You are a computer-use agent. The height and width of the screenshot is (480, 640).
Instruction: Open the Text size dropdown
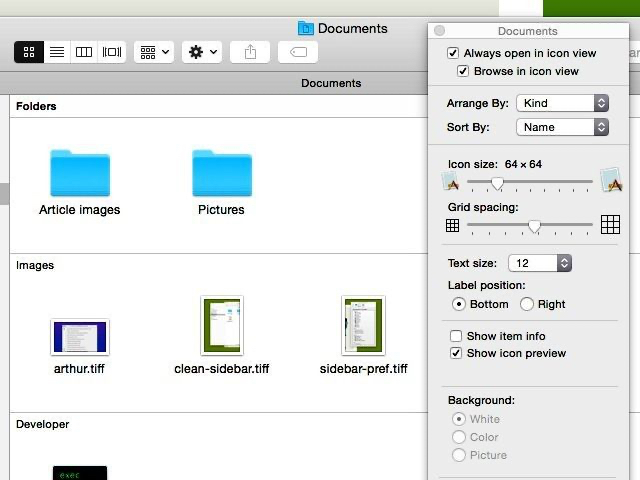pyautogui.click(x=540, y=263)
